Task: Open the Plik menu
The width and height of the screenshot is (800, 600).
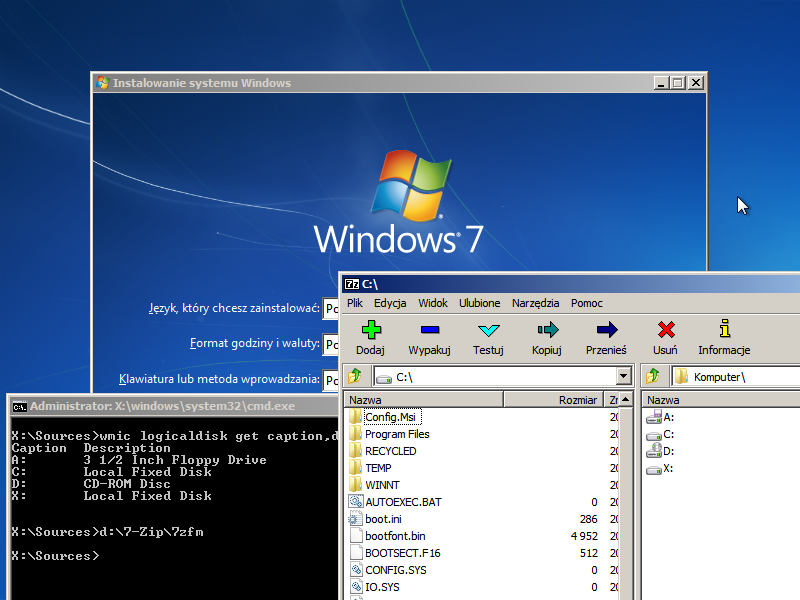Action: point(355,303)
